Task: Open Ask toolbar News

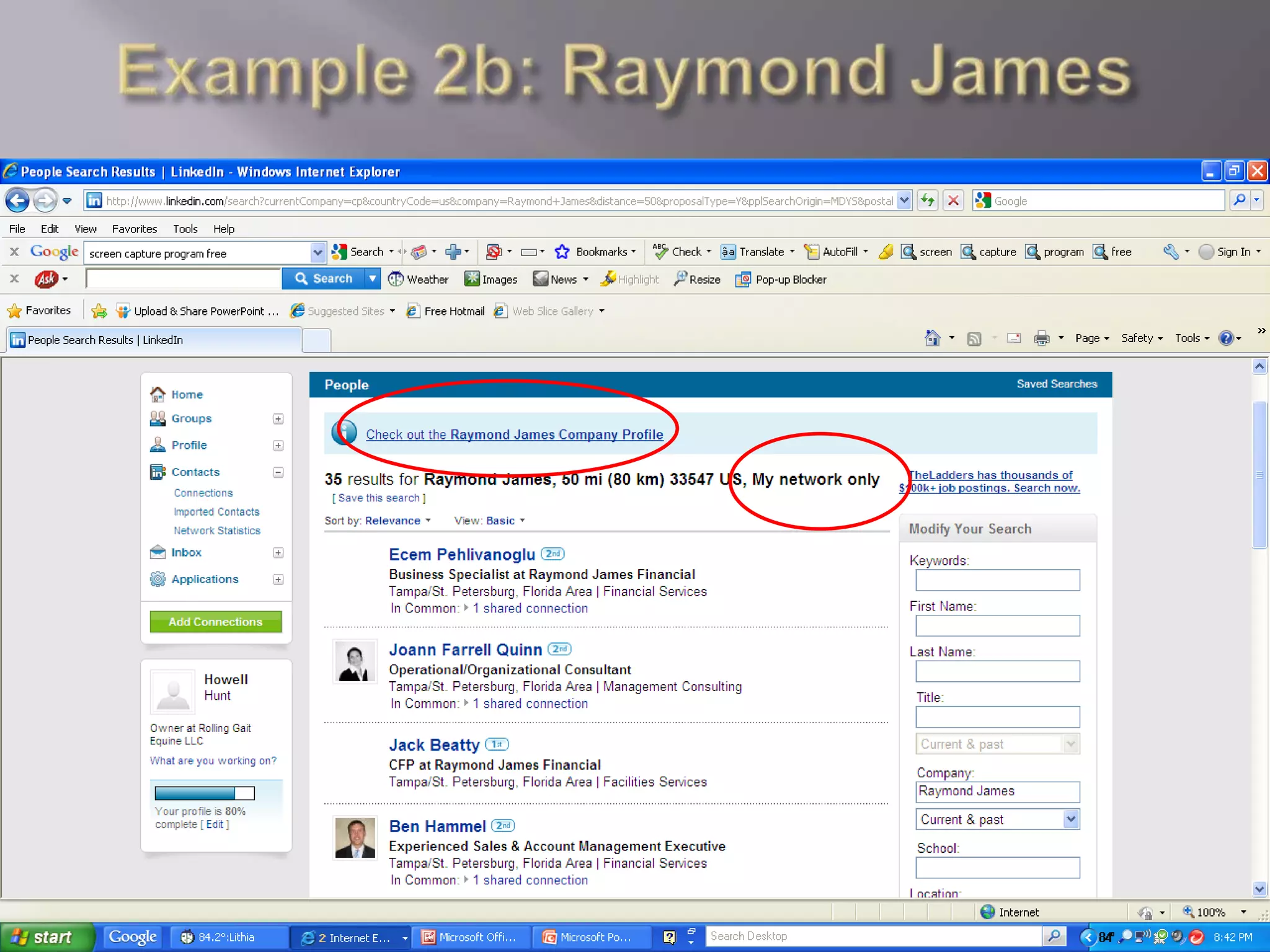Action: coord(555,280)
